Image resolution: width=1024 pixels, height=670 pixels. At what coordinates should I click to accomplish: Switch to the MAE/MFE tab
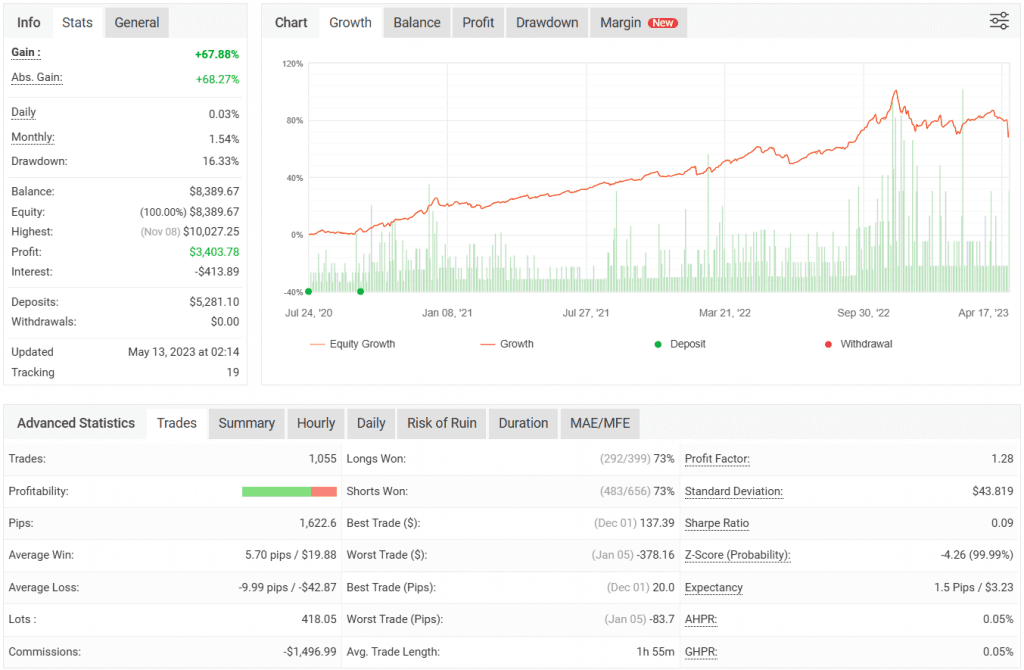(601, 423)
